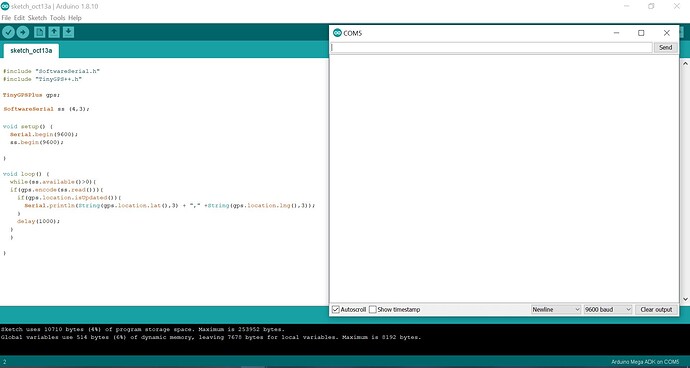Click the Arduino logo in main title bar
The image size is (690, 368).
[x=5, y=6]
